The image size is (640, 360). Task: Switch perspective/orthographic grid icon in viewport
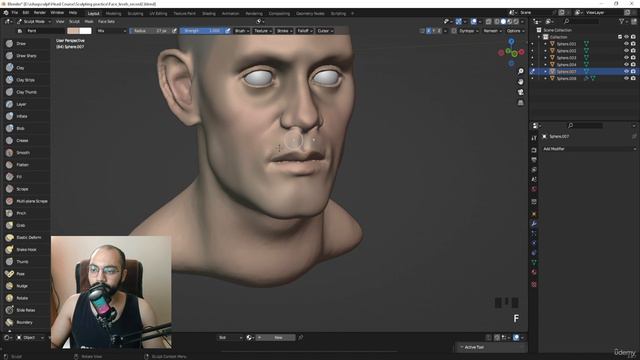[x=521, y=102]
